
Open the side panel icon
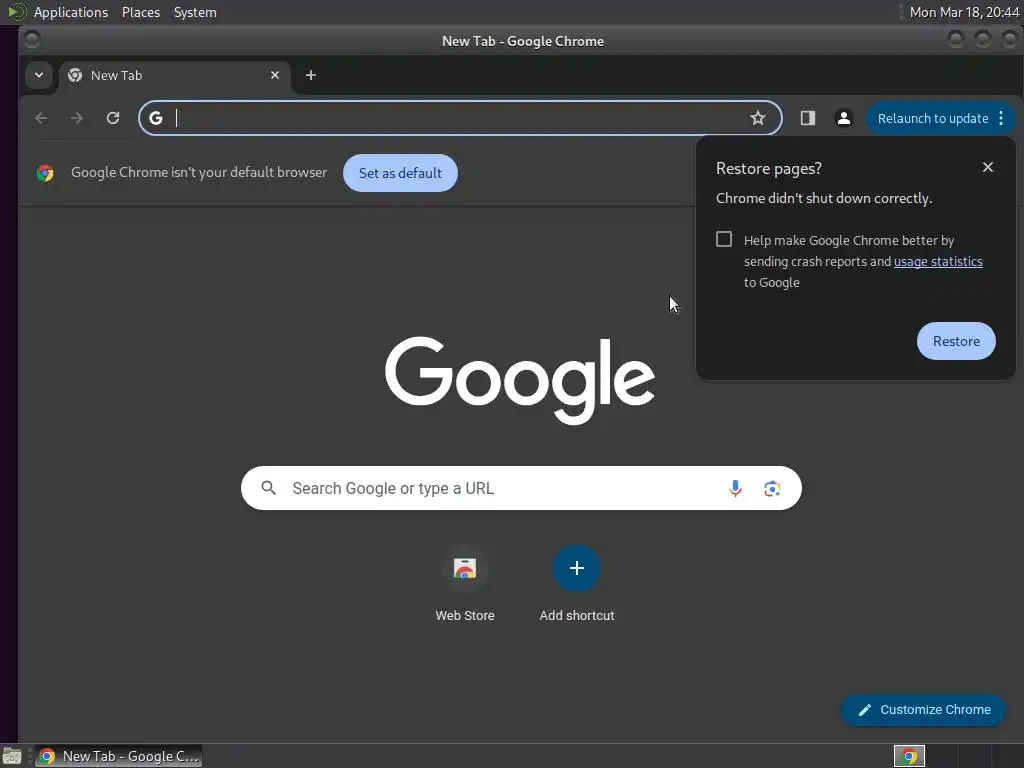pos(808,118)
